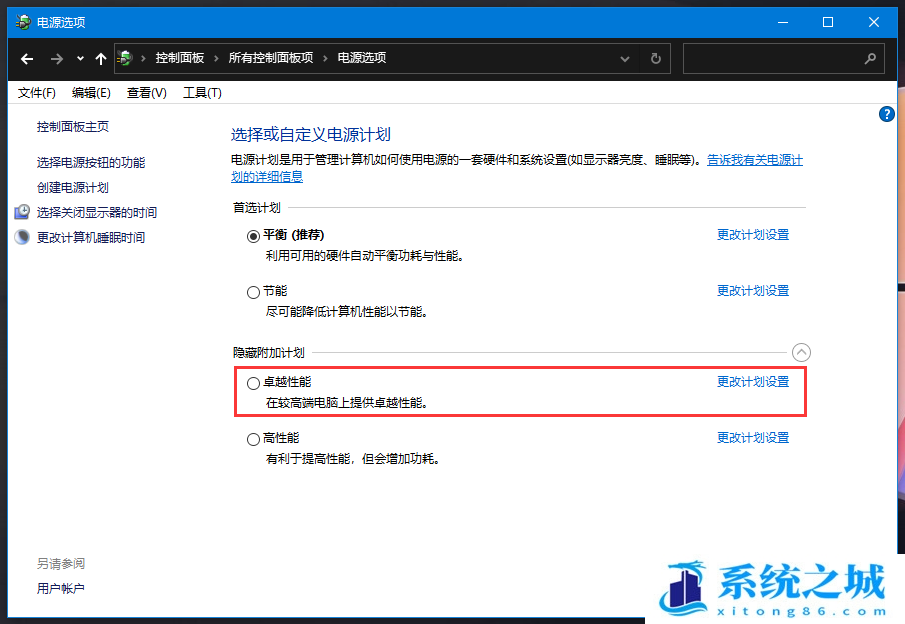Open the 工具(T) menu
Image resolution: width=905 pixels, height=624 pixels.
201,93
